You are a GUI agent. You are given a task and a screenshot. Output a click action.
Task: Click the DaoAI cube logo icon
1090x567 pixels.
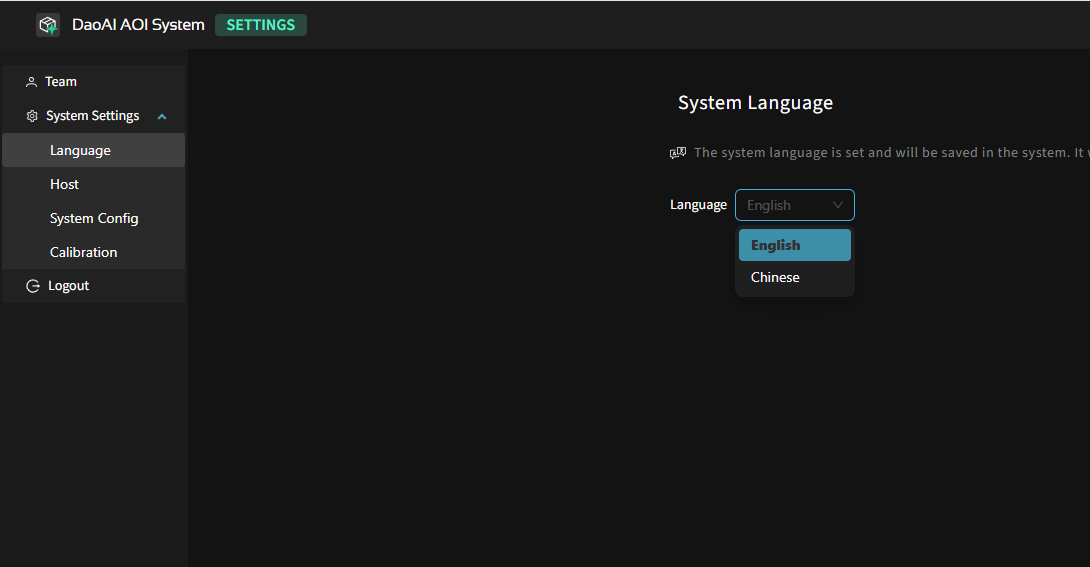48,25
